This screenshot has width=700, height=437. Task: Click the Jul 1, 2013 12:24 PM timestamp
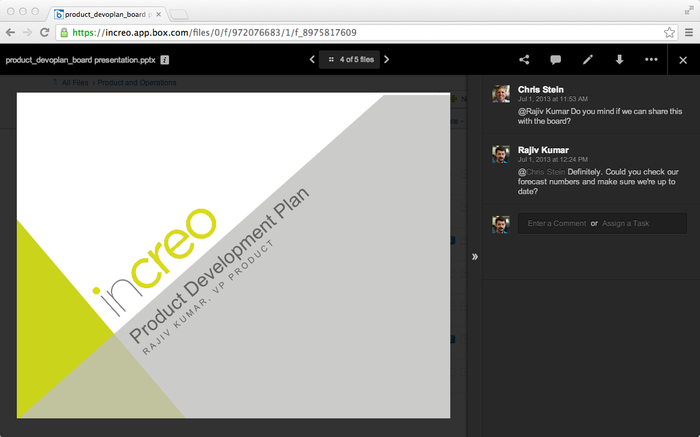553,159
